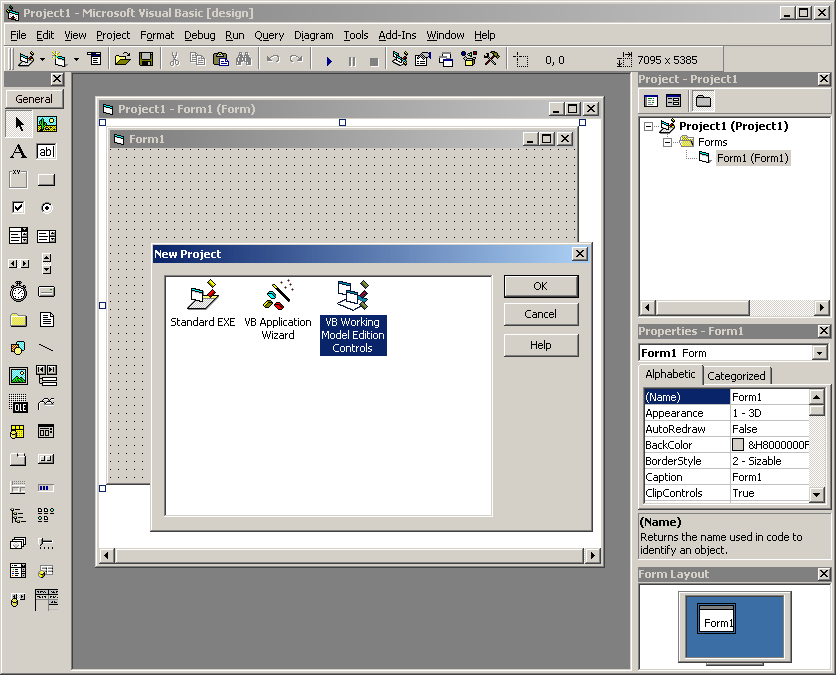The image size is (836, 675).
Task: Click the Project panel scroll-right arrow
Action: point(822,307)
